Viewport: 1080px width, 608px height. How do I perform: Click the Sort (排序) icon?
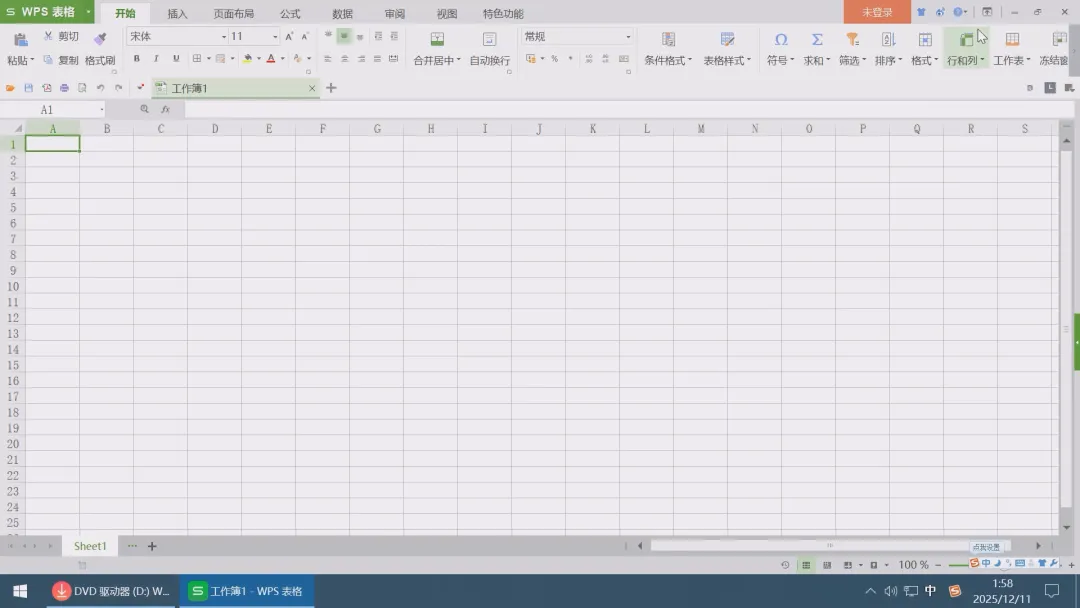[x=889, y=39]
